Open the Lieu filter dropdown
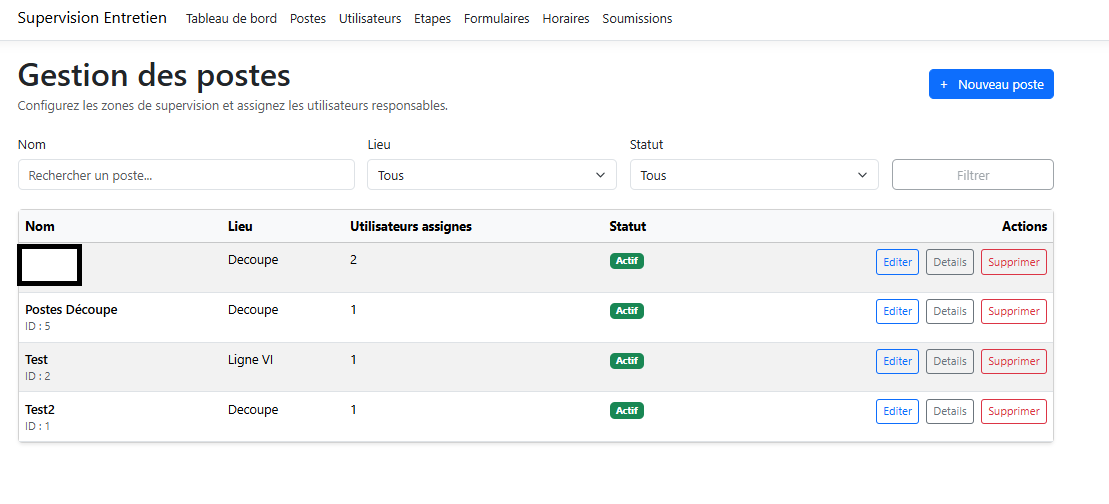 (x=492, y=175)
